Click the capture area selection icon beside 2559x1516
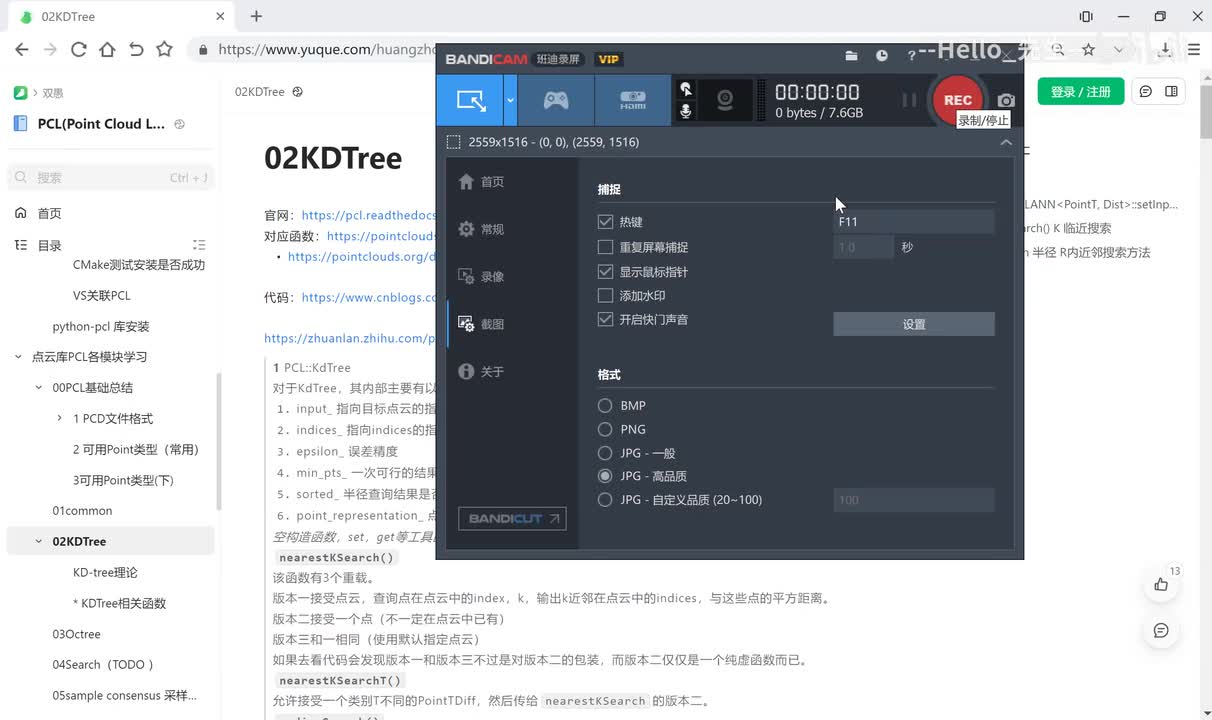Viewport: 1212px width, 720px height. 453,142
